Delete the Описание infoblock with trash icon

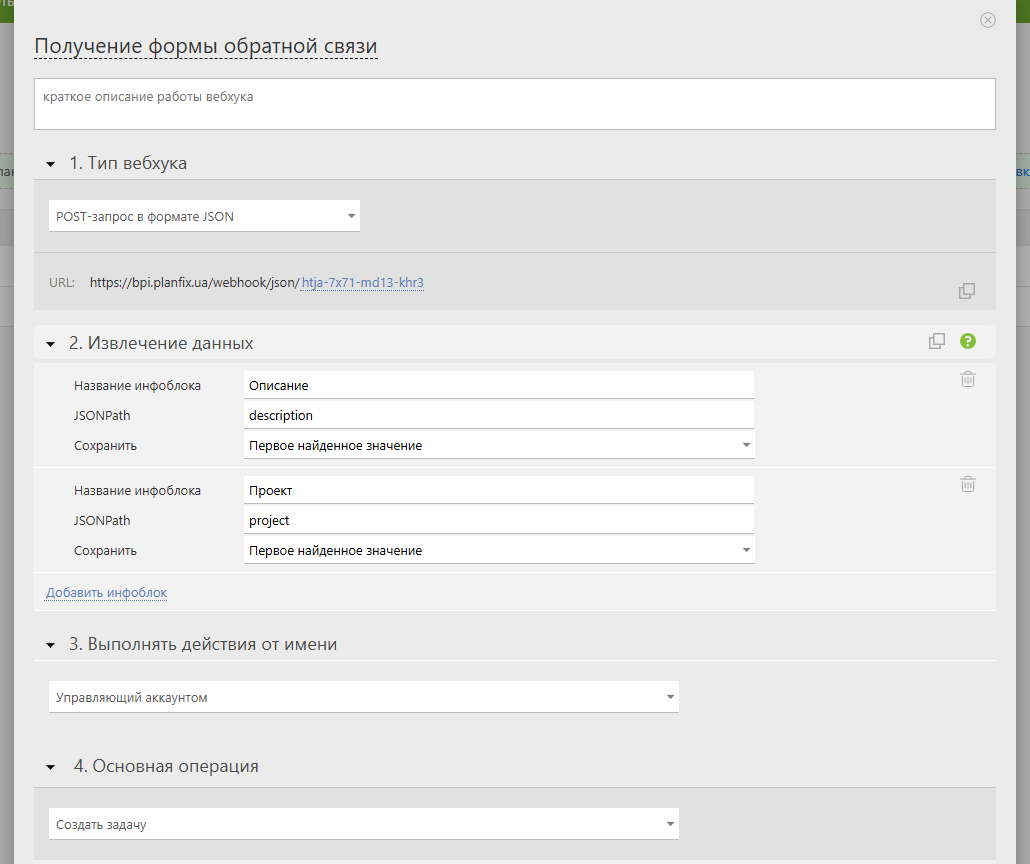(968, 379)
